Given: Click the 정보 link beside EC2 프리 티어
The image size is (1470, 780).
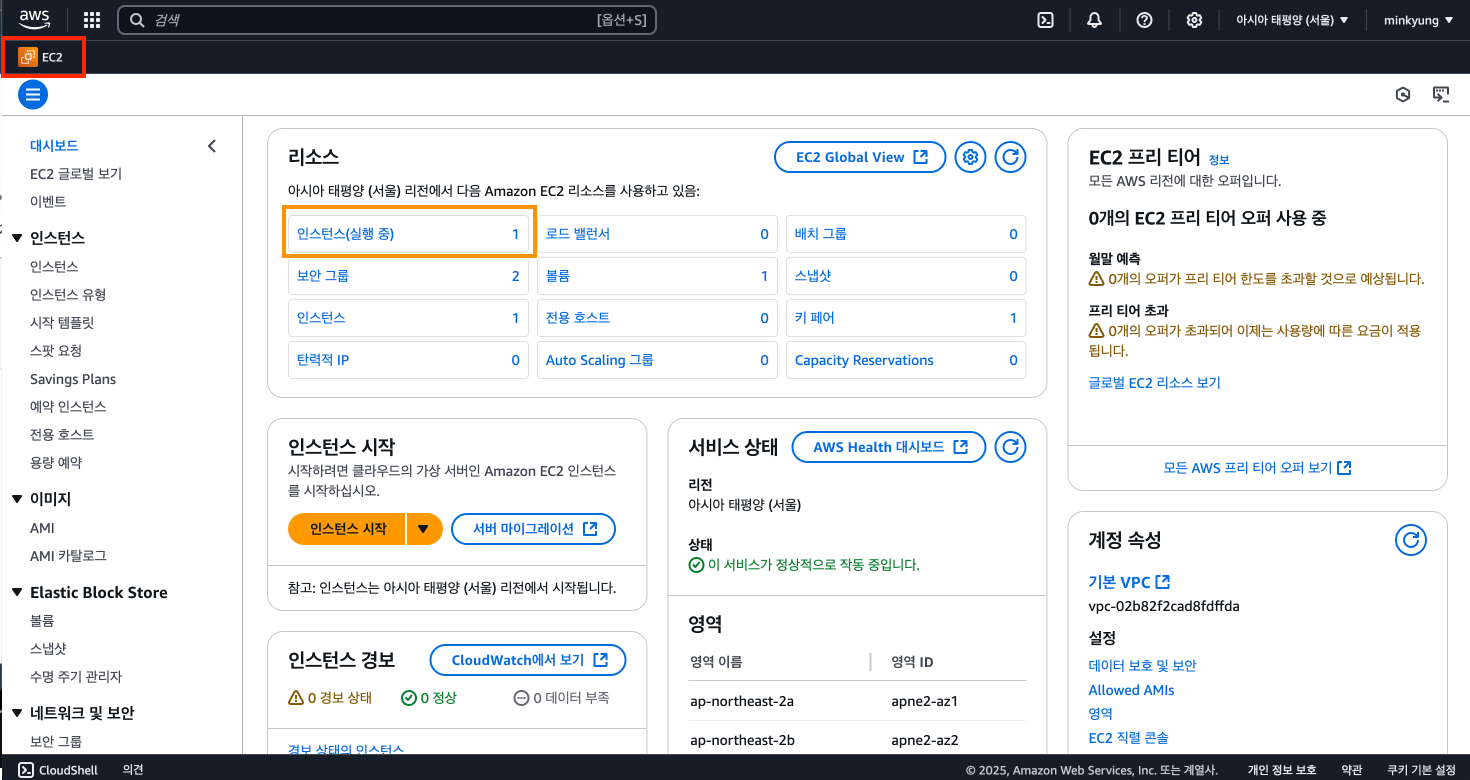Looking at the screenshot, I should [x=1219, y=160].
